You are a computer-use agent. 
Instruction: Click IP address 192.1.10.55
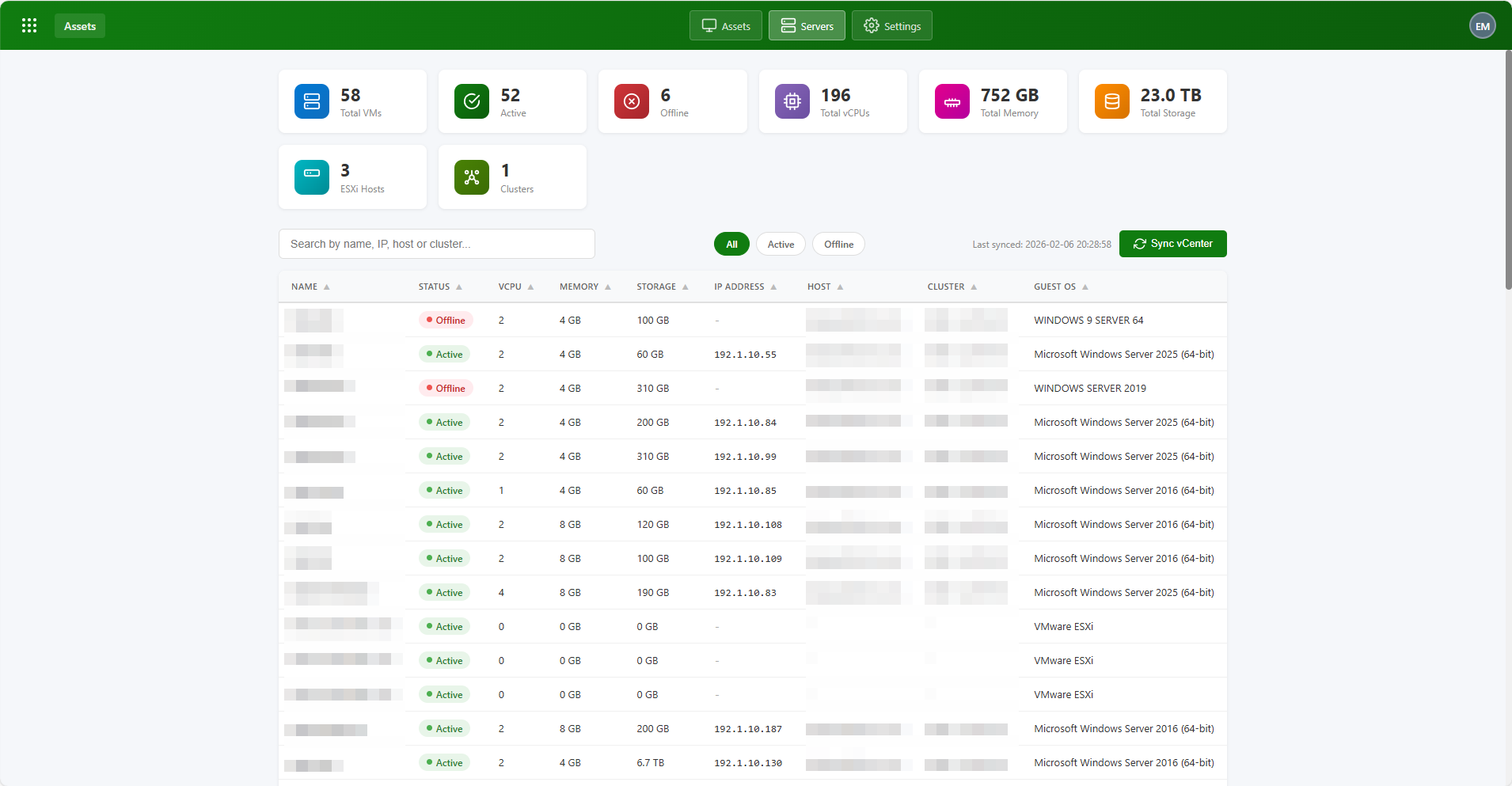745,355
